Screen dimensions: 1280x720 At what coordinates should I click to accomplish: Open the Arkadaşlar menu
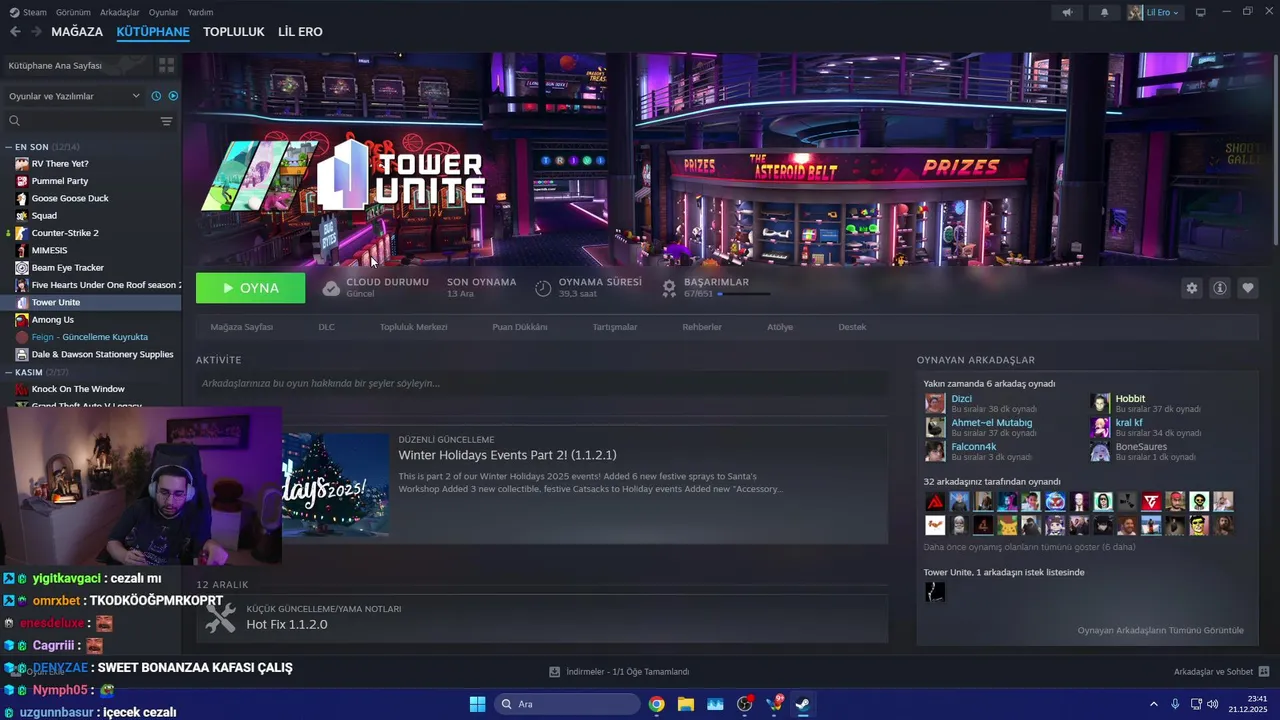coord(121,12)
